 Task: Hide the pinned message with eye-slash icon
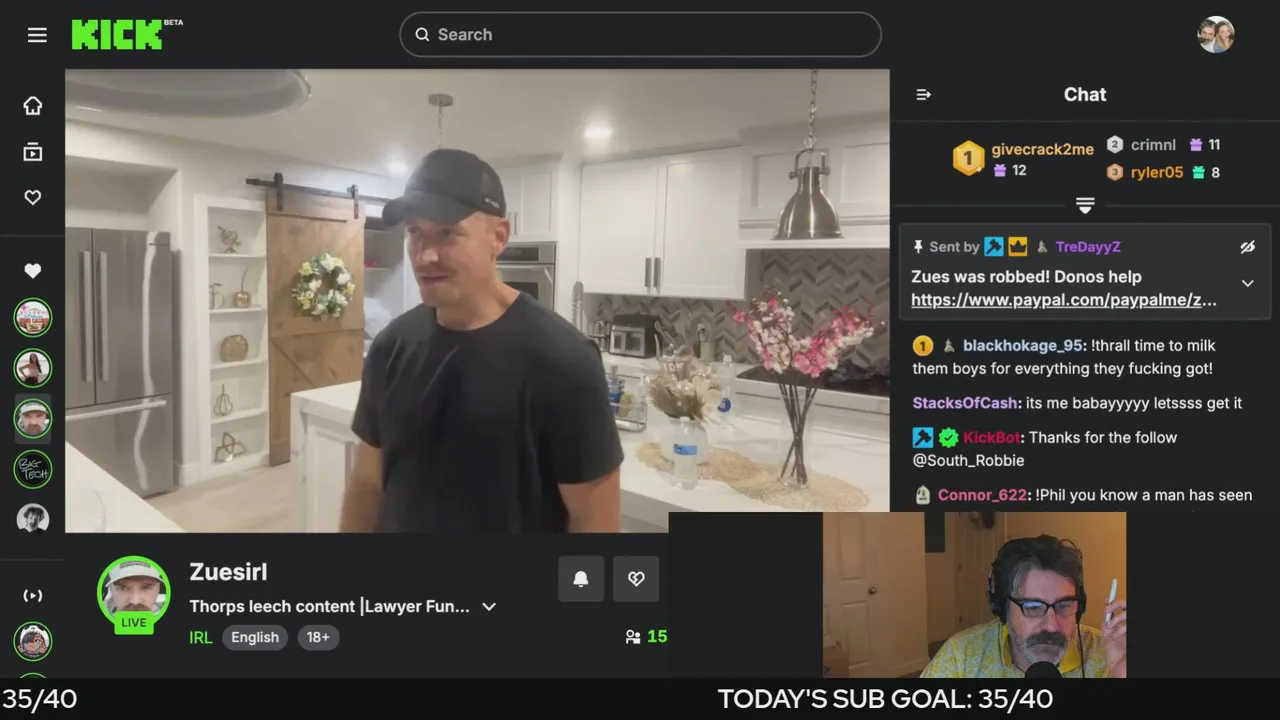click(x=1247, y=247)
